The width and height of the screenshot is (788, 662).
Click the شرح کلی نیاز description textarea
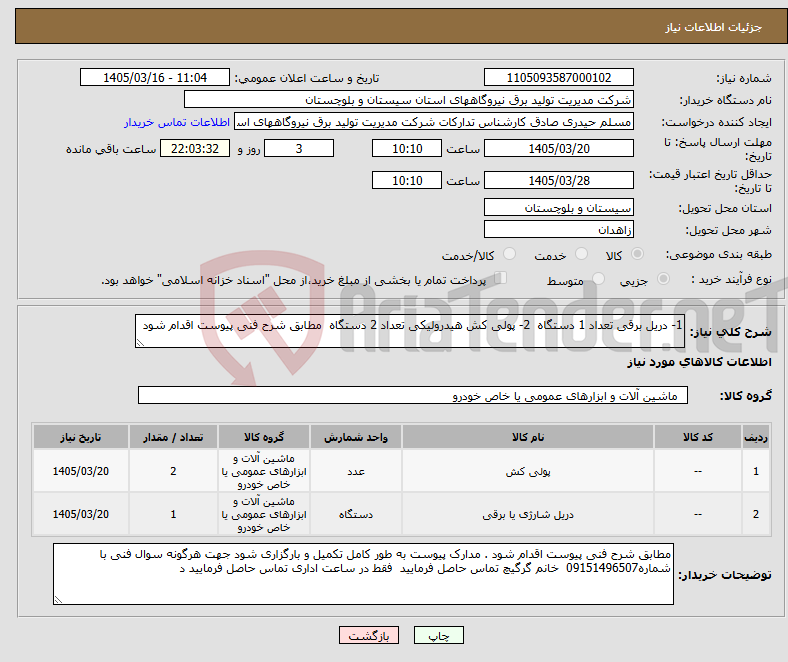(x=410, y=331)
